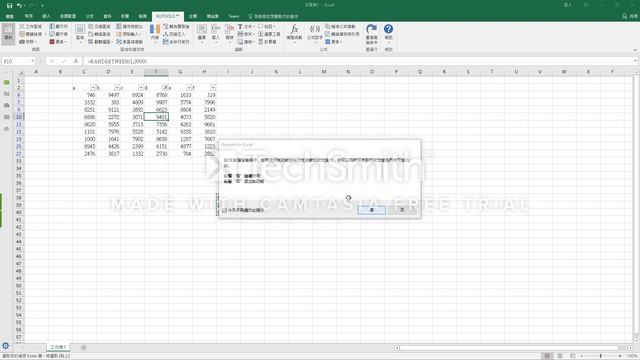Click cell containing 1000
Viewport: 640px width, 360px height.
(84, 139)
